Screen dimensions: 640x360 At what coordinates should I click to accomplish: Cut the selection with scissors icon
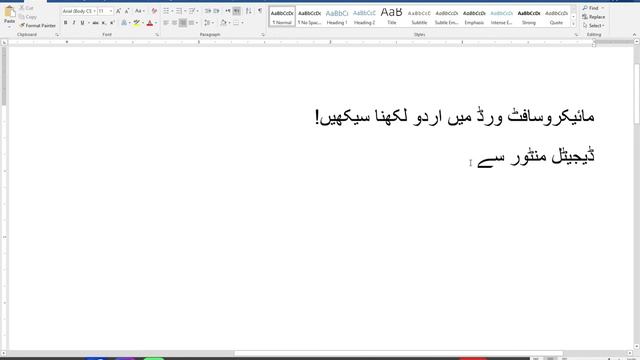tap(27, 8)
